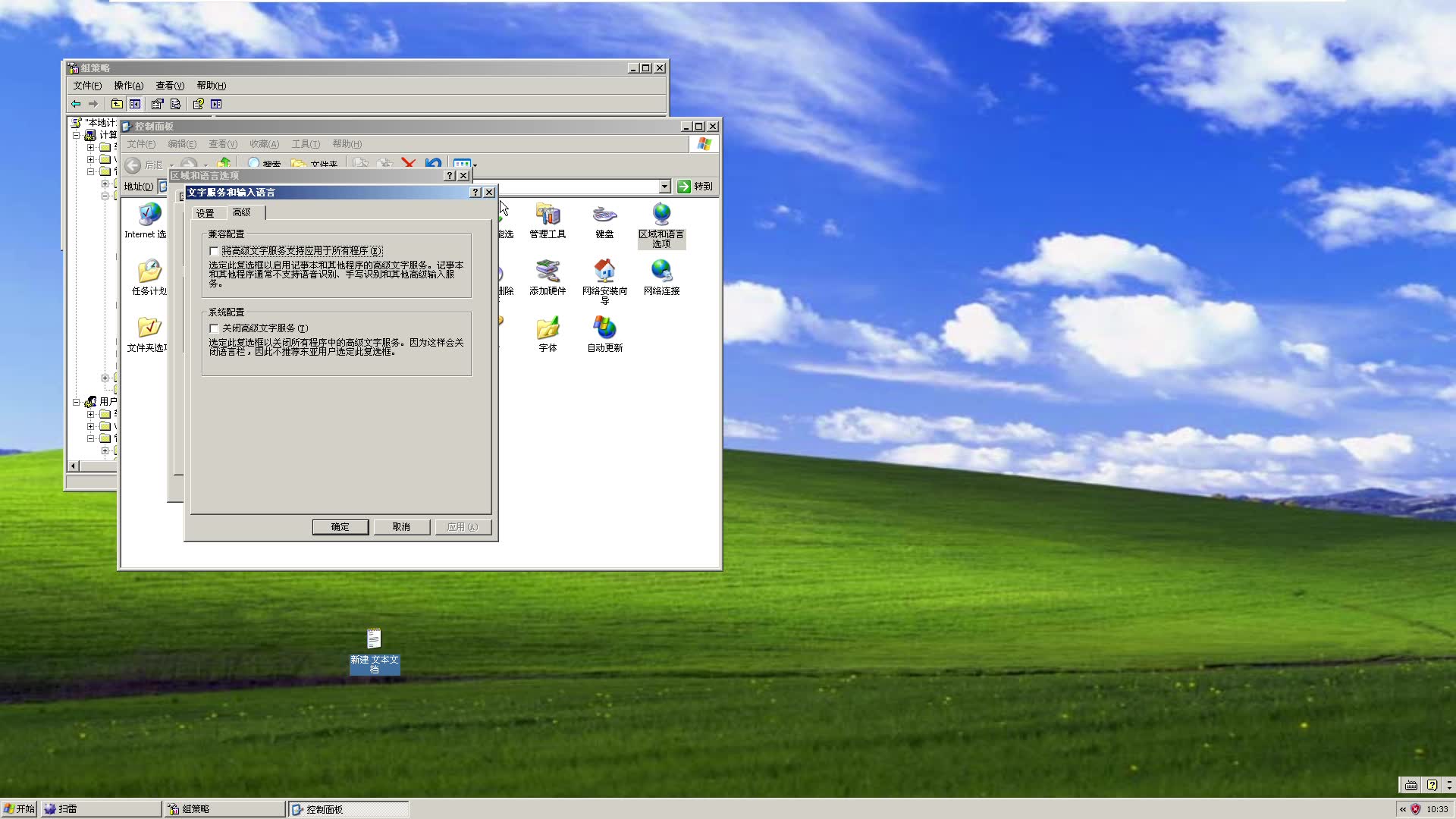
Task: Collapse the 用户 node in the tree
Action: [x=77, y=402]
